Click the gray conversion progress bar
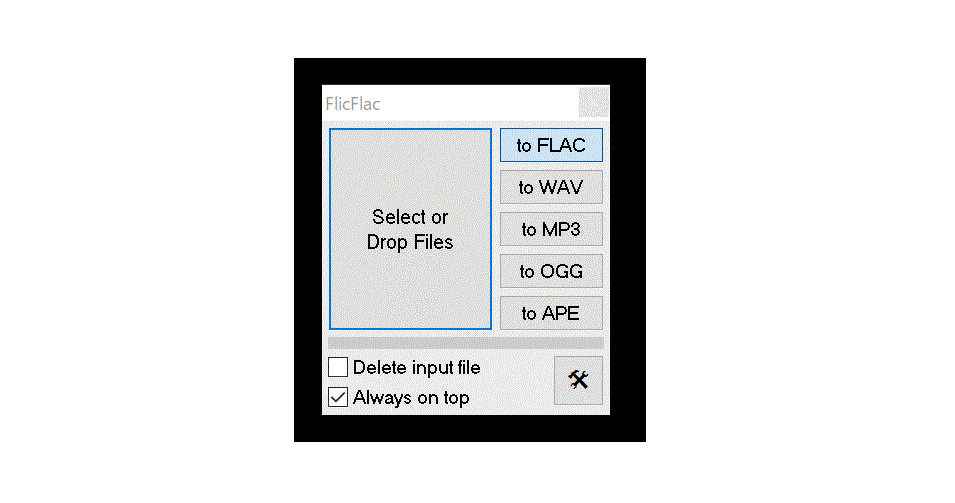955x503 pixels. (x=466, y=343)
